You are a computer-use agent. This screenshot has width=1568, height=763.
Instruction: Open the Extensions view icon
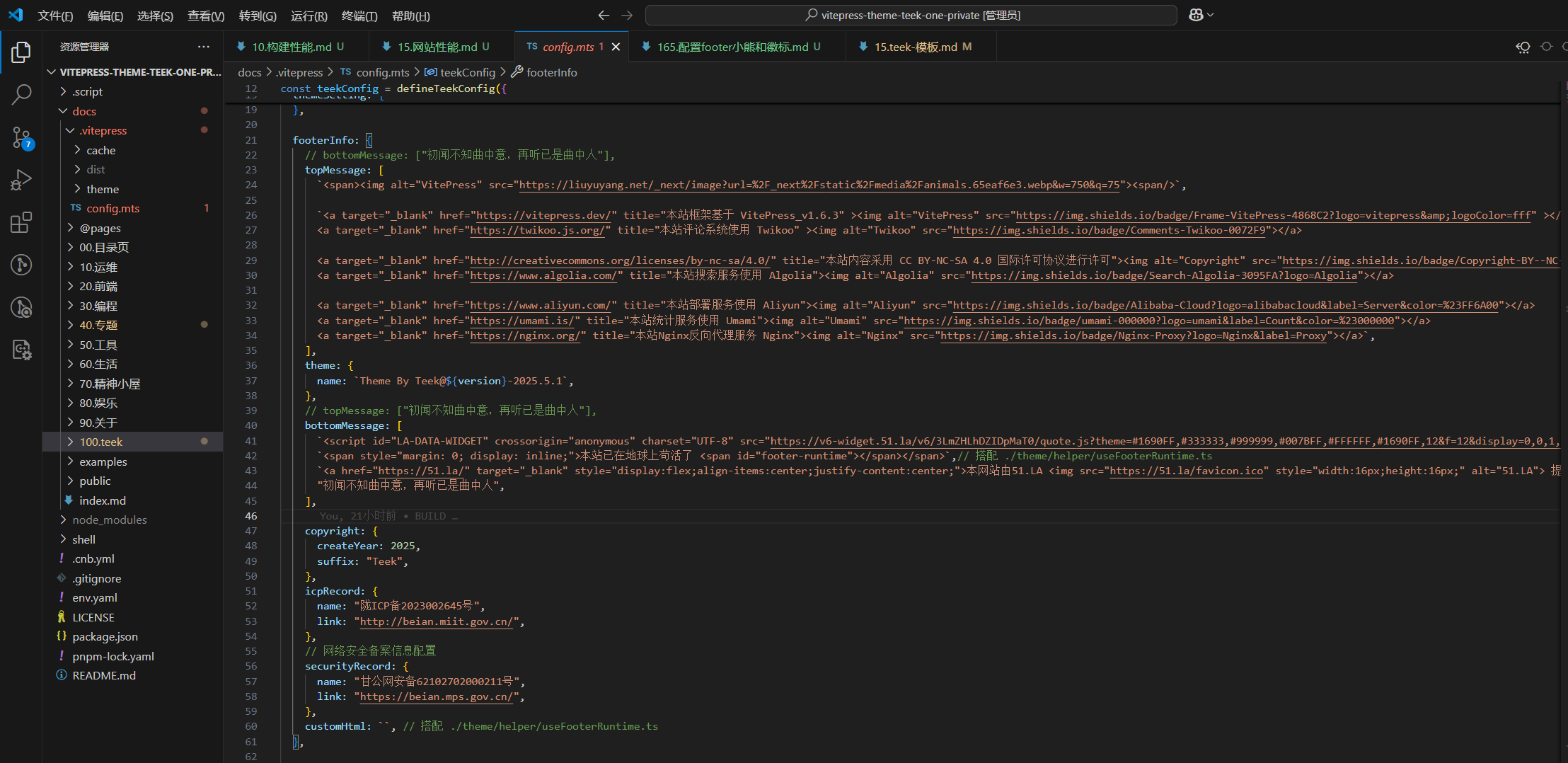21,222
